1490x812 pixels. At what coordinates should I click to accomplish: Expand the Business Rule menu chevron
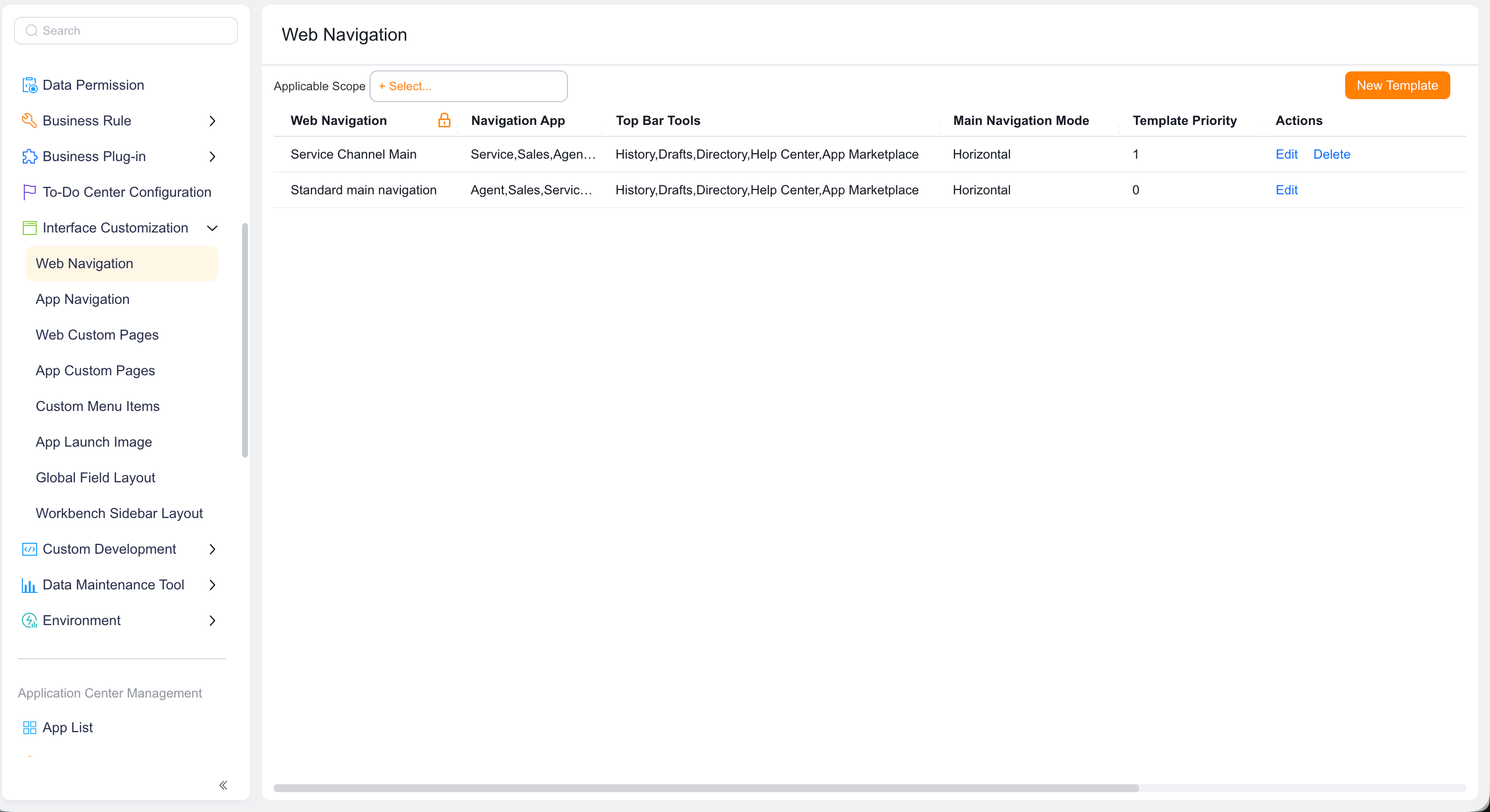click(212, 121)
